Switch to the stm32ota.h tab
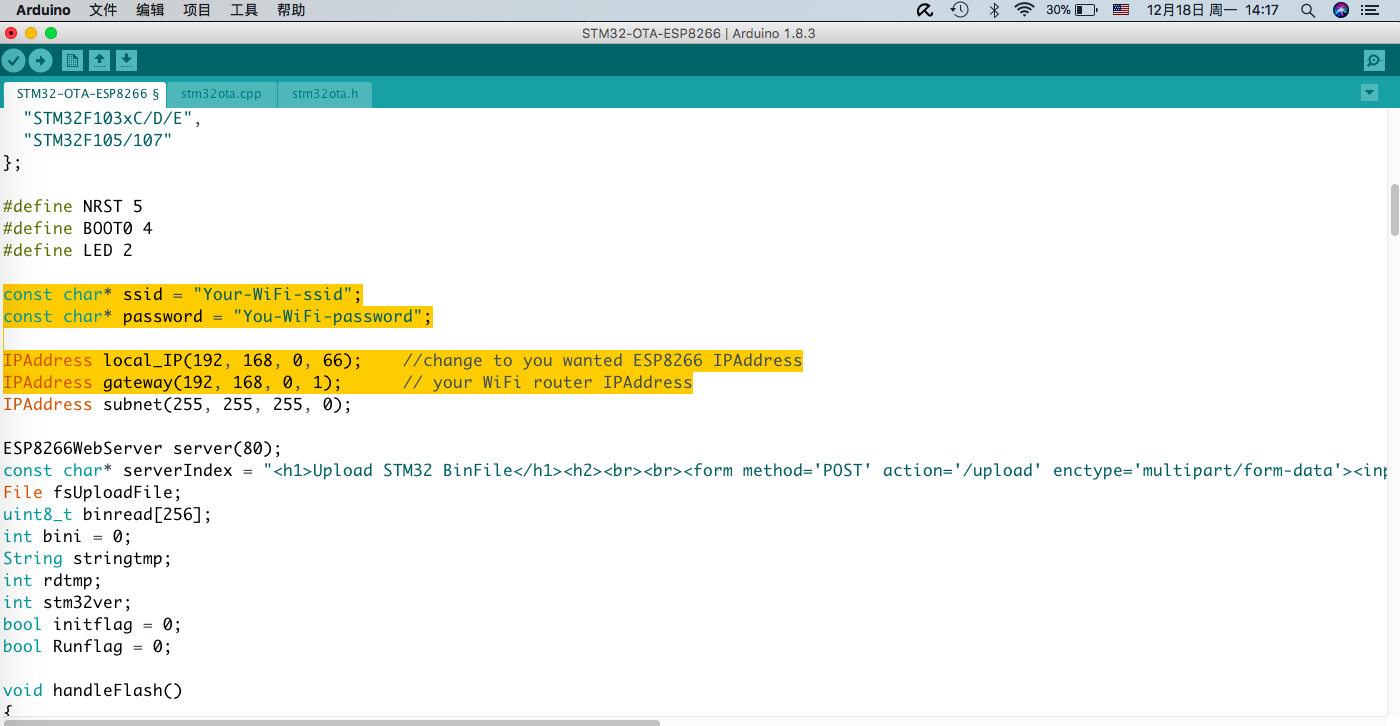The width and height of the screenshot is (1400, 726). [325, 94]
